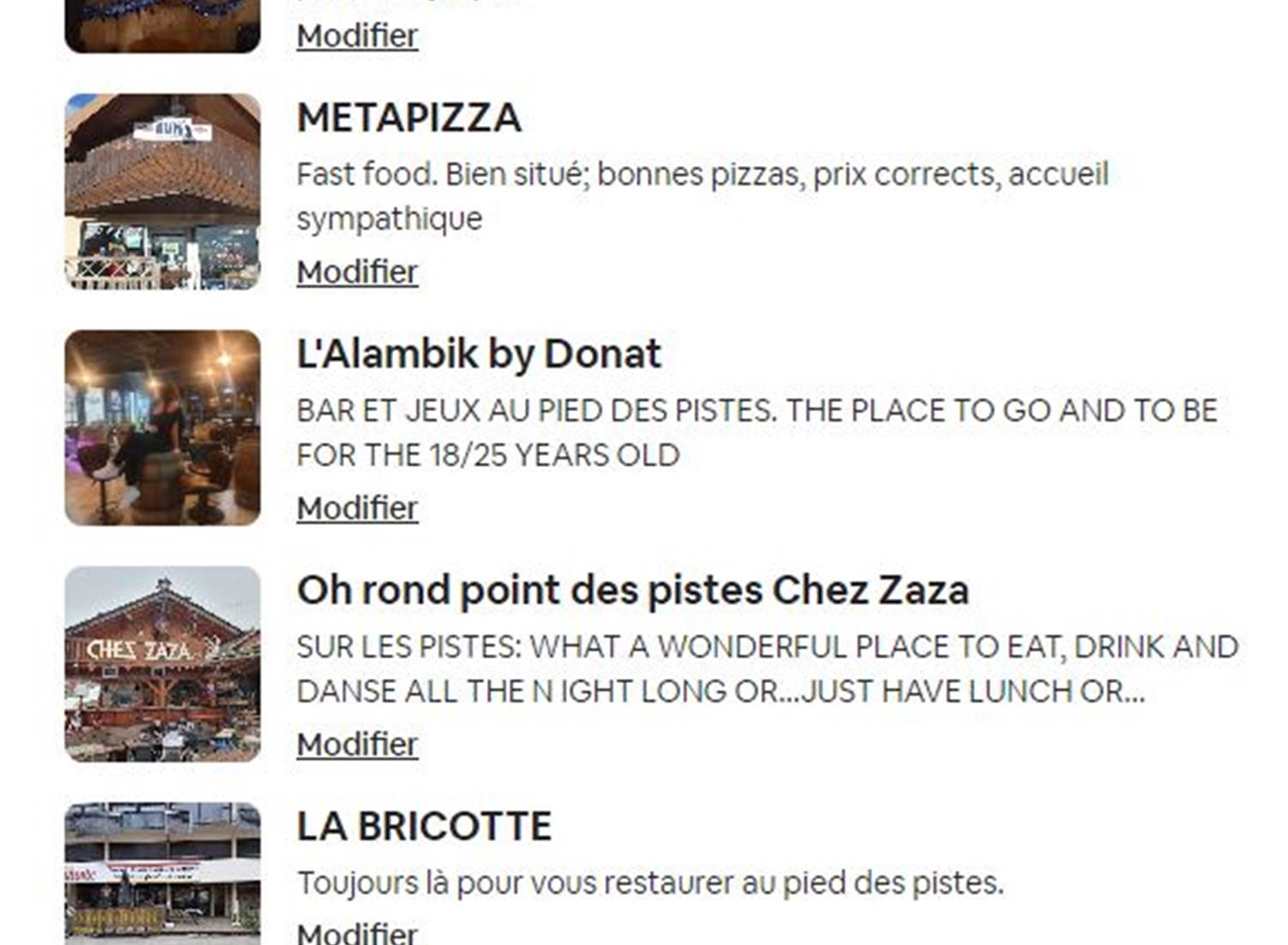Select the LA BRICOTTE storefront thumbnail
The height and width of the screenshot is (945, 1288).
tap(162, 873)
